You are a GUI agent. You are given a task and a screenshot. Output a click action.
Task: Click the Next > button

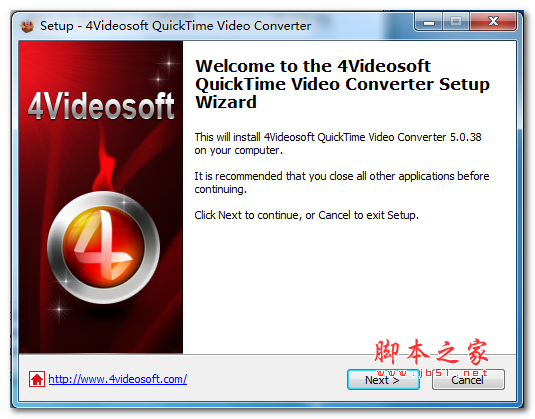coord(383,379)
